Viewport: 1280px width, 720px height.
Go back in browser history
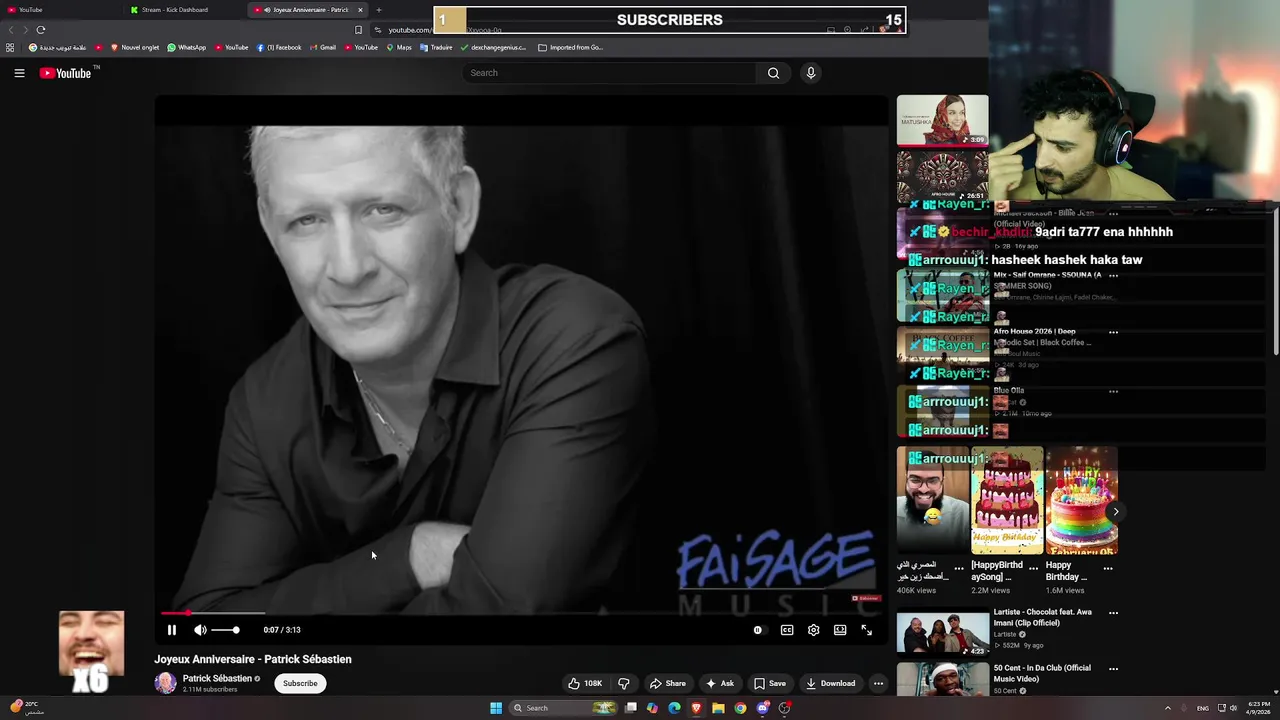11,30
